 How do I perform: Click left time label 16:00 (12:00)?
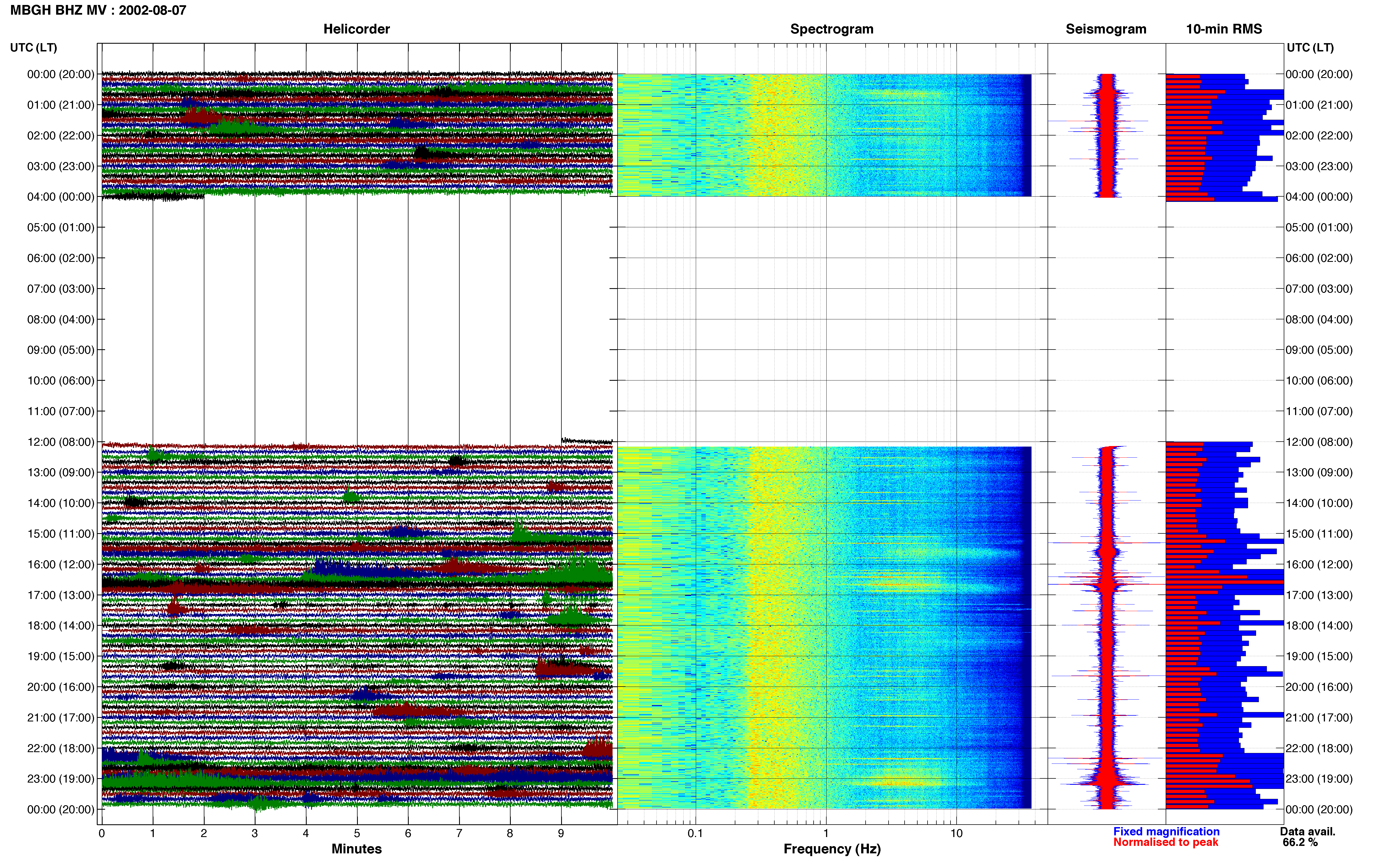click(61, 564)
